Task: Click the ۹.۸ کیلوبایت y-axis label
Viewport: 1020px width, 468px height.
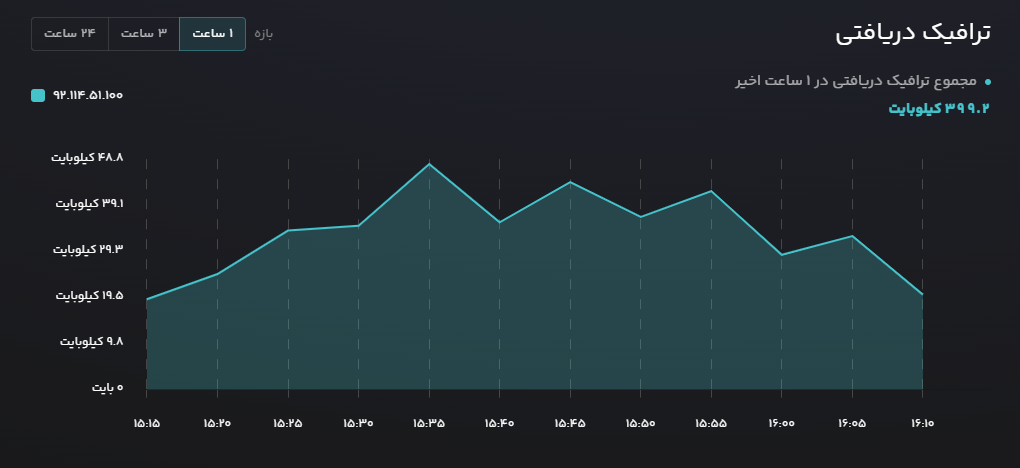Action: click(x=92, y=342)
